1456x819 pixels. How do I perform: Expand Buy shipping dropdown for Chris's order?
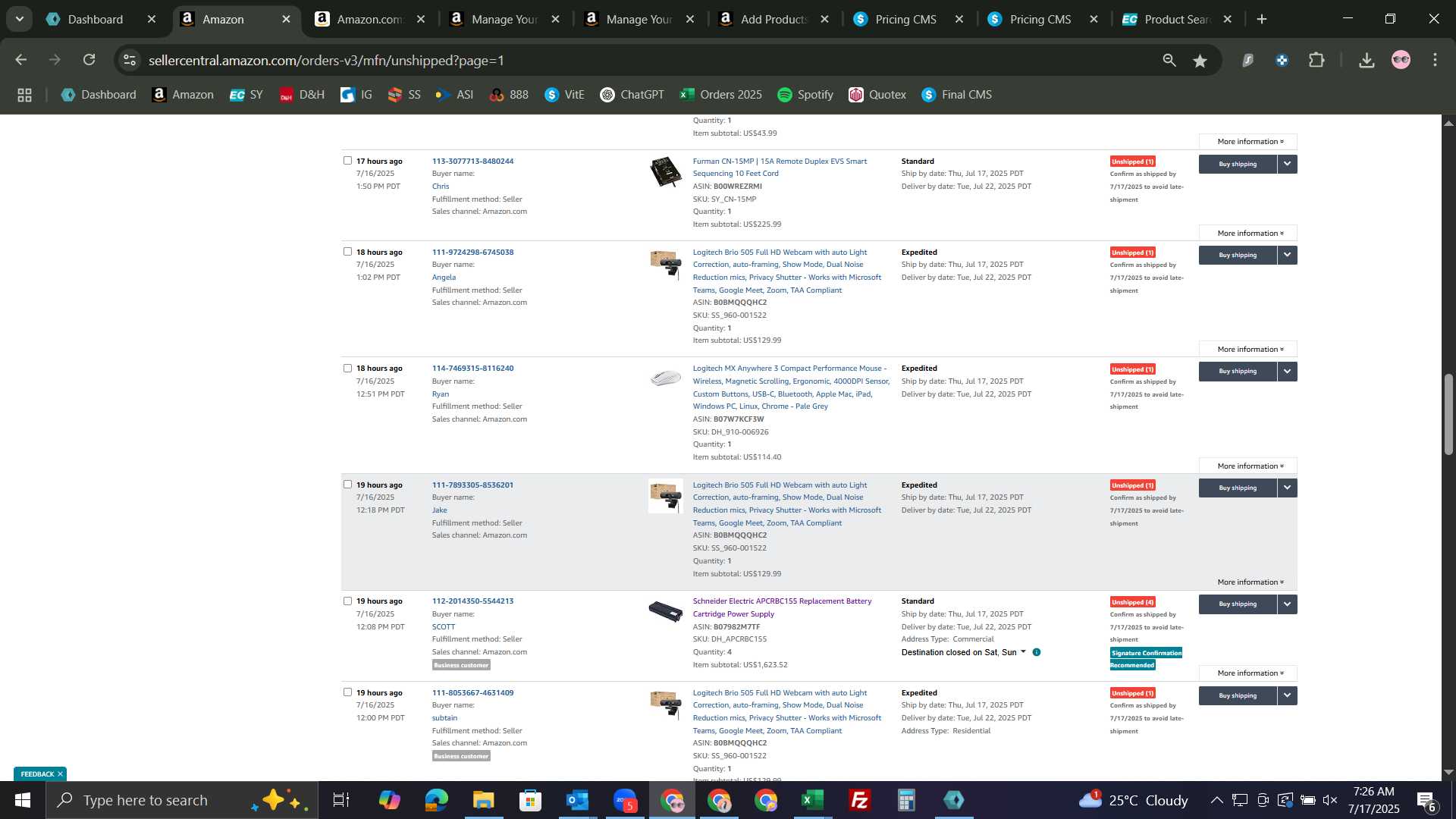(x=1287, y=164)
